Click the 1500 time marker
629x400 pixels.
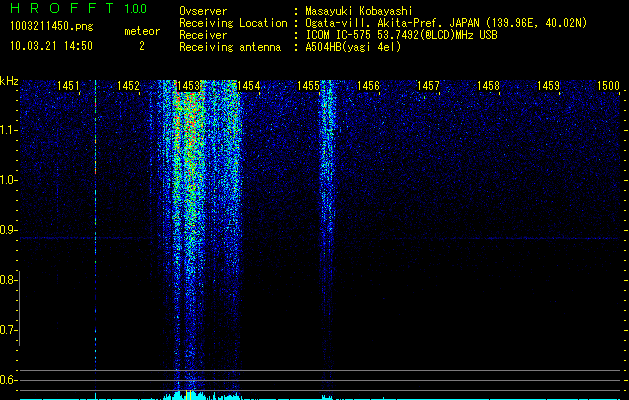608,85
